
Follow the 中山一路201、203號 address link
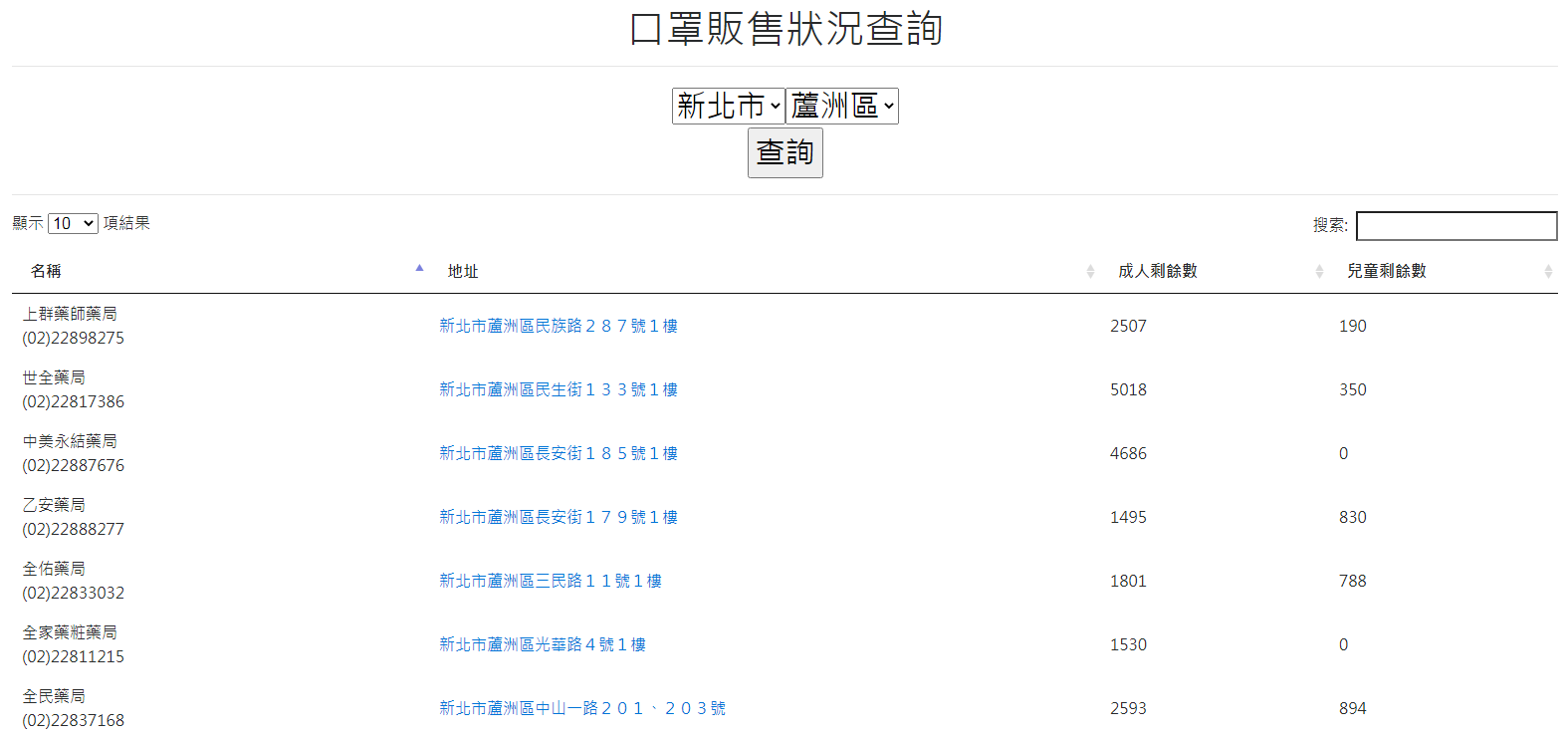tap(581, 708)
